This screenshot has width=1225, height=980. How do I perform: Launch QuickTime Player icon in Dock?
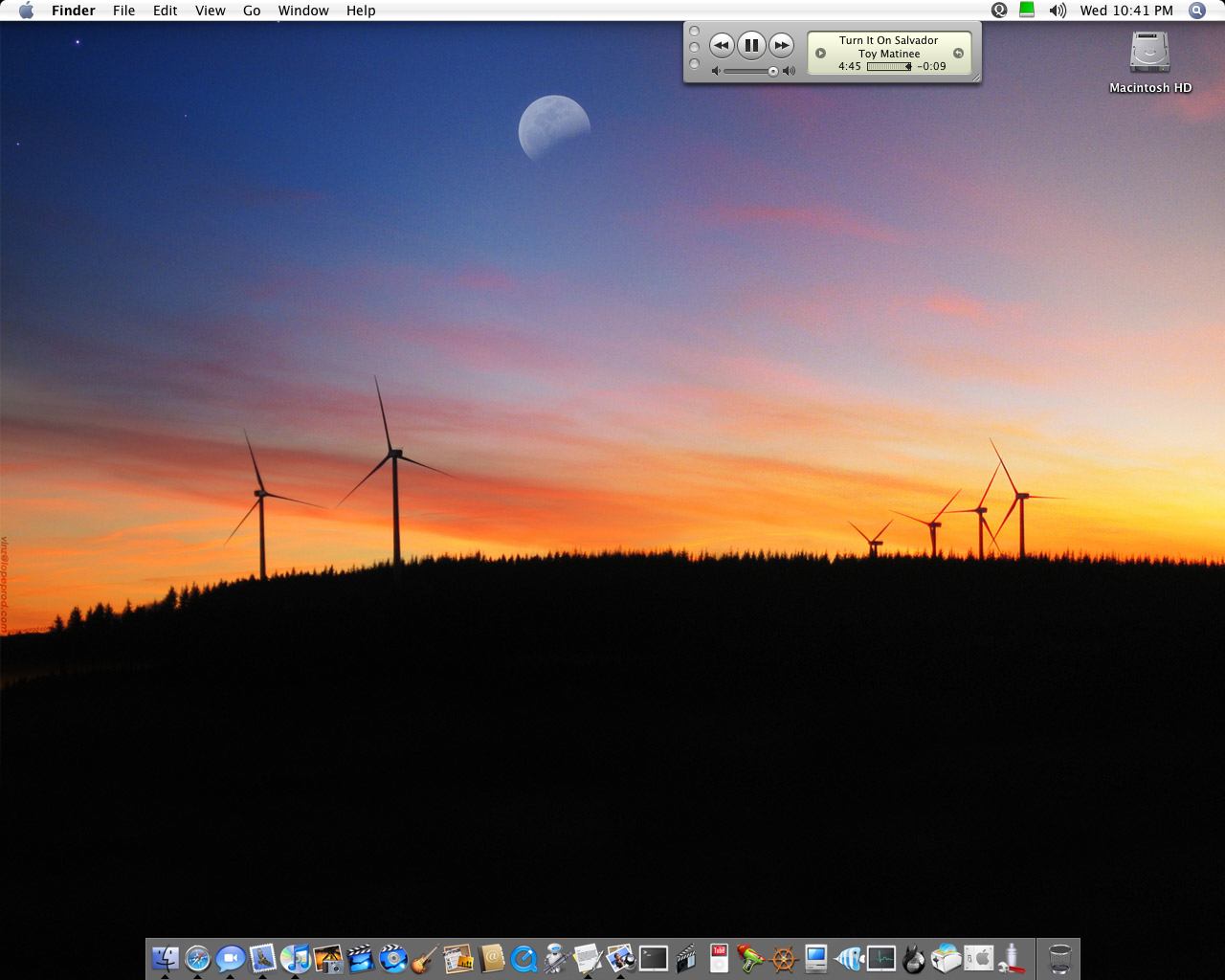pyautogui.click(x=523, y=958)
